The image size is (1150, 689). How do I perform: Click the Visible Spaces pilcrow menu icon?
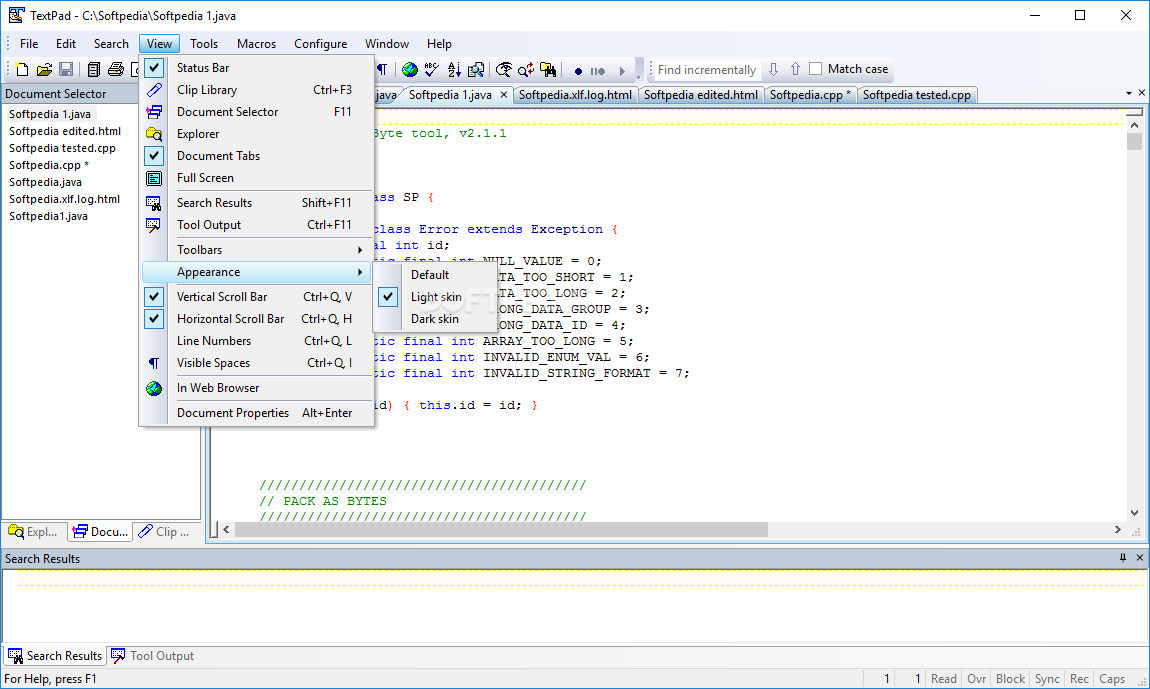pos(154,363)
